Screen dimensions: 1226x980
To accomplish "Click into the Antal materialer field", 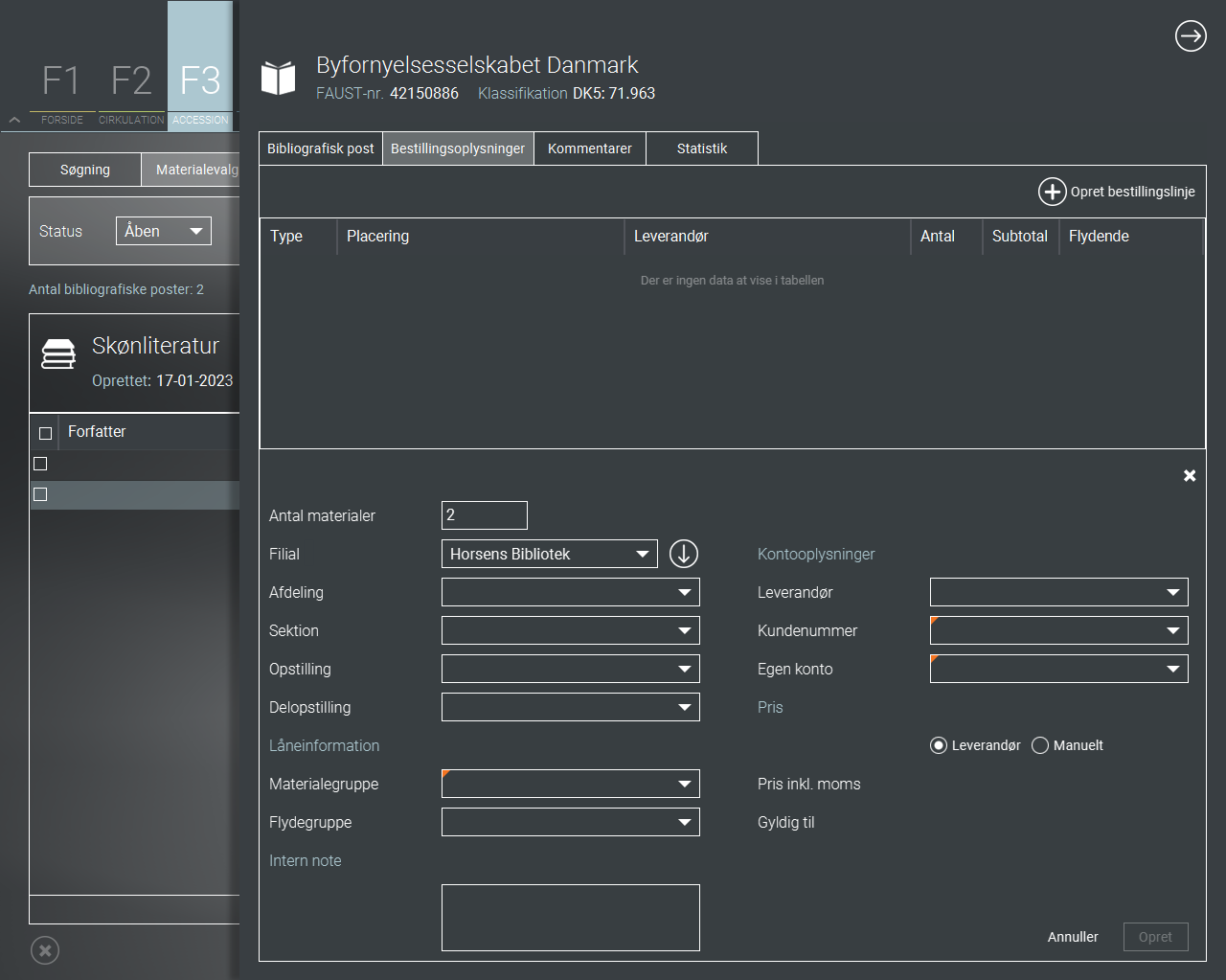I will [485, 515].
